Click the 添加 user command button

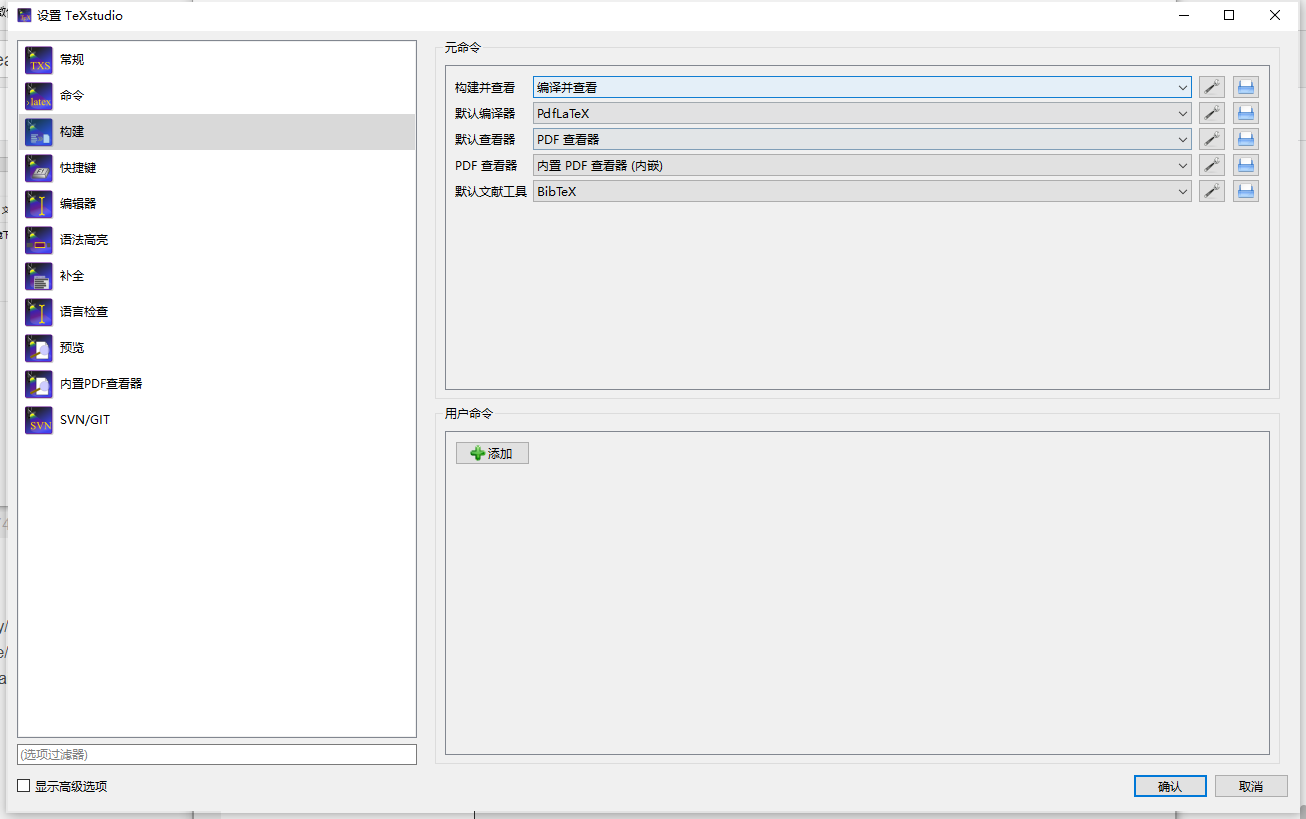coord(492,453)
